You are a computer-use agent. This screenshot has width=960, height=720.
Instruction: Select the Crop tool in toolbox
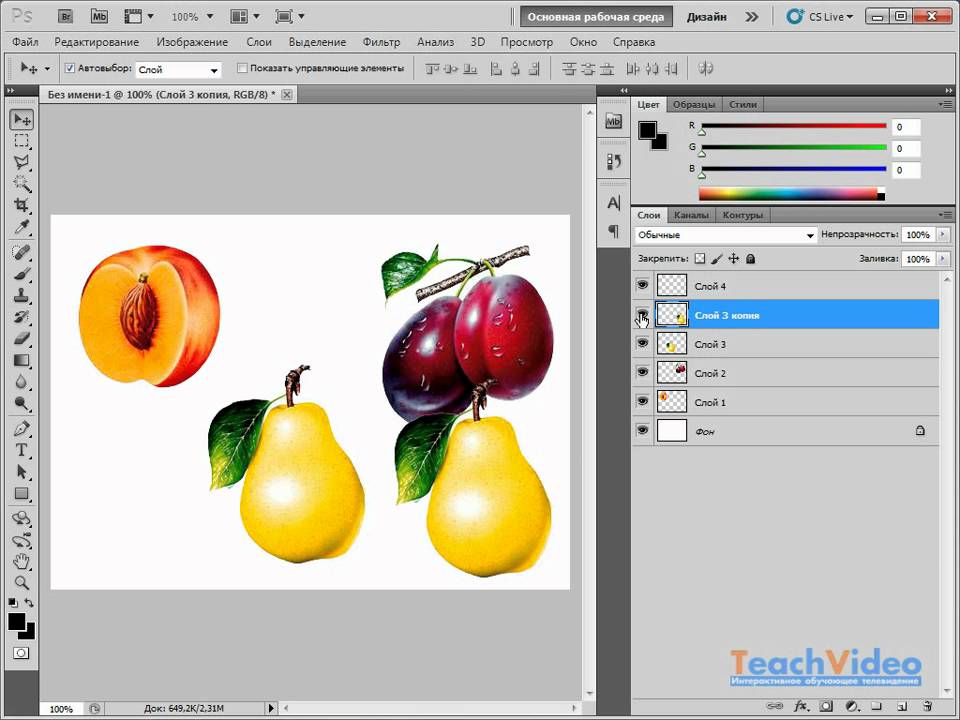click(21, 205)
